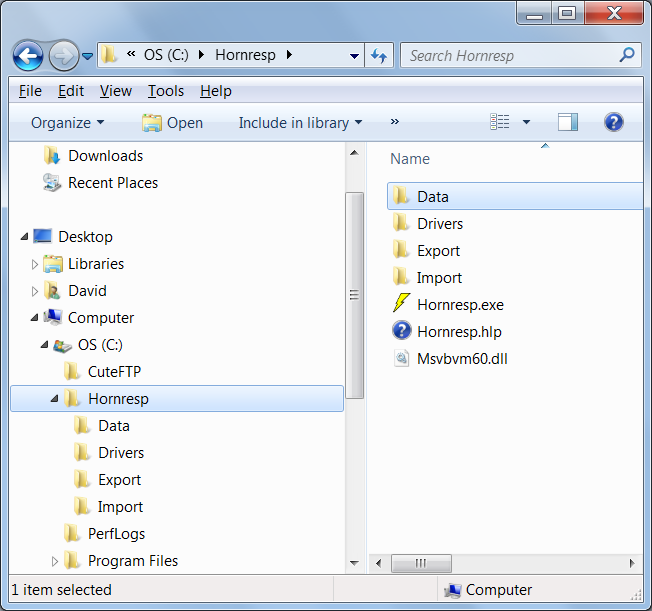Select Downloads in the navigation pane
The image size is (652, 611).
pyautogui.click(x=105, y=156)
